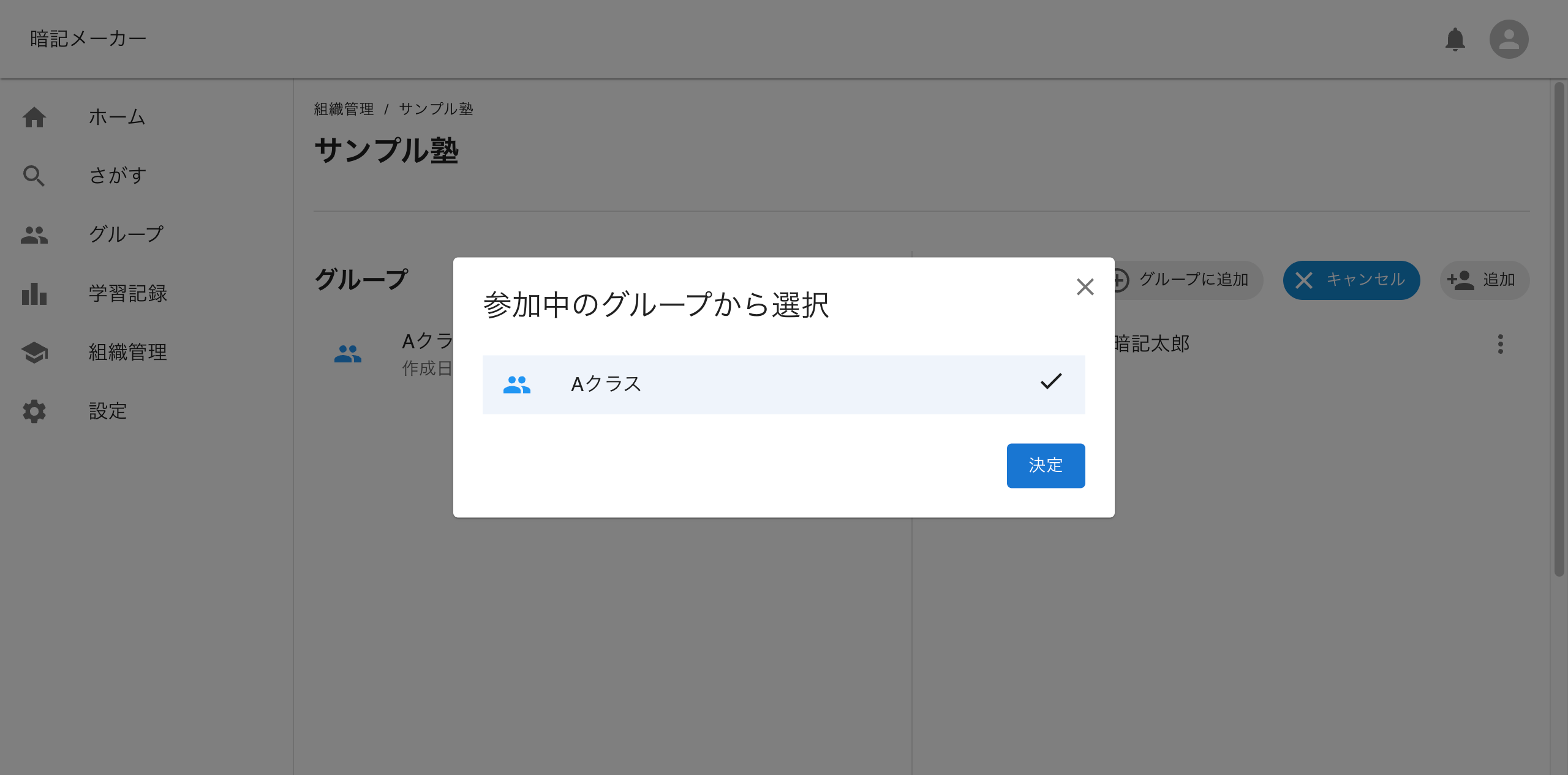1568x775 pixels.
Task: Select the Aクラス text in dialog
Action: (x=606, y=384)
